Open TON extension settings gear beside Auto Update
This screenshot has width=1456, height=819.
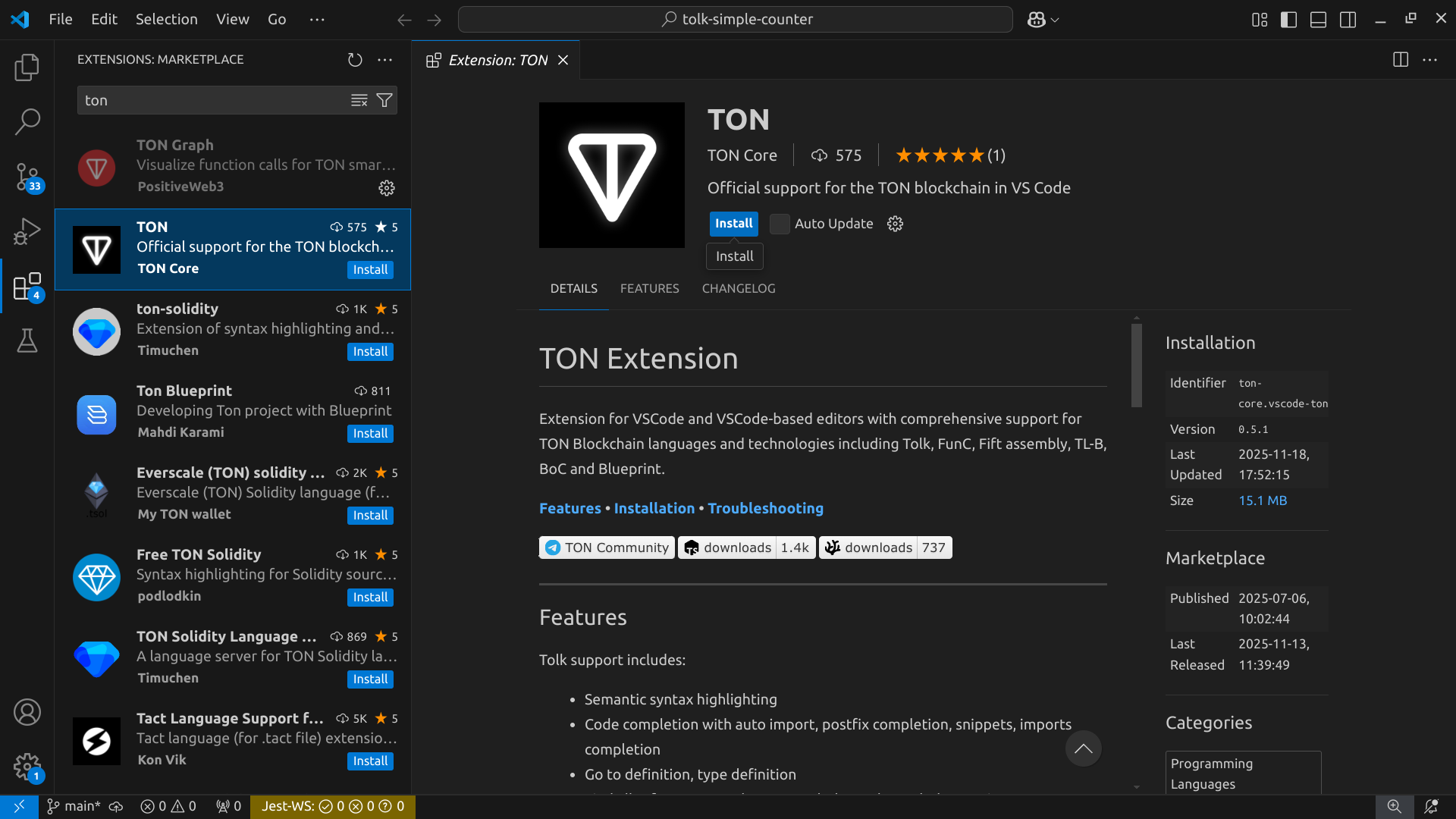click(896, 224)
